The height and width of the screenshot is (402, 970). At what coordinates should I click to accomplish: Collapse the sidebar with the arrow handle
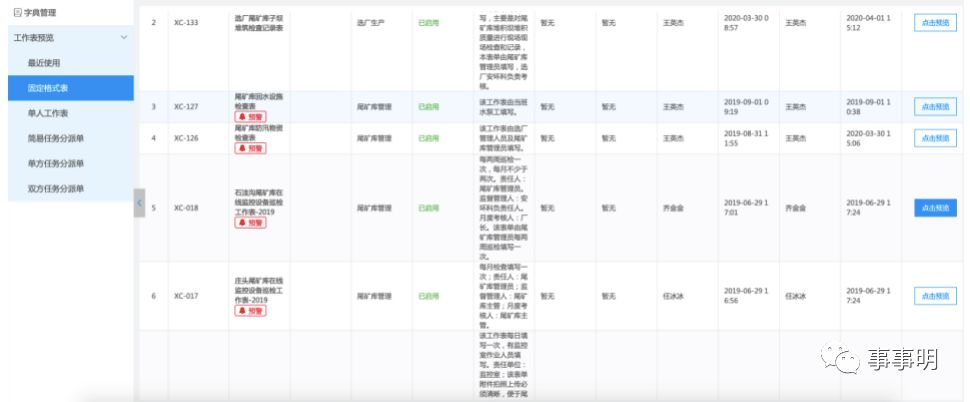pos(139,203)
